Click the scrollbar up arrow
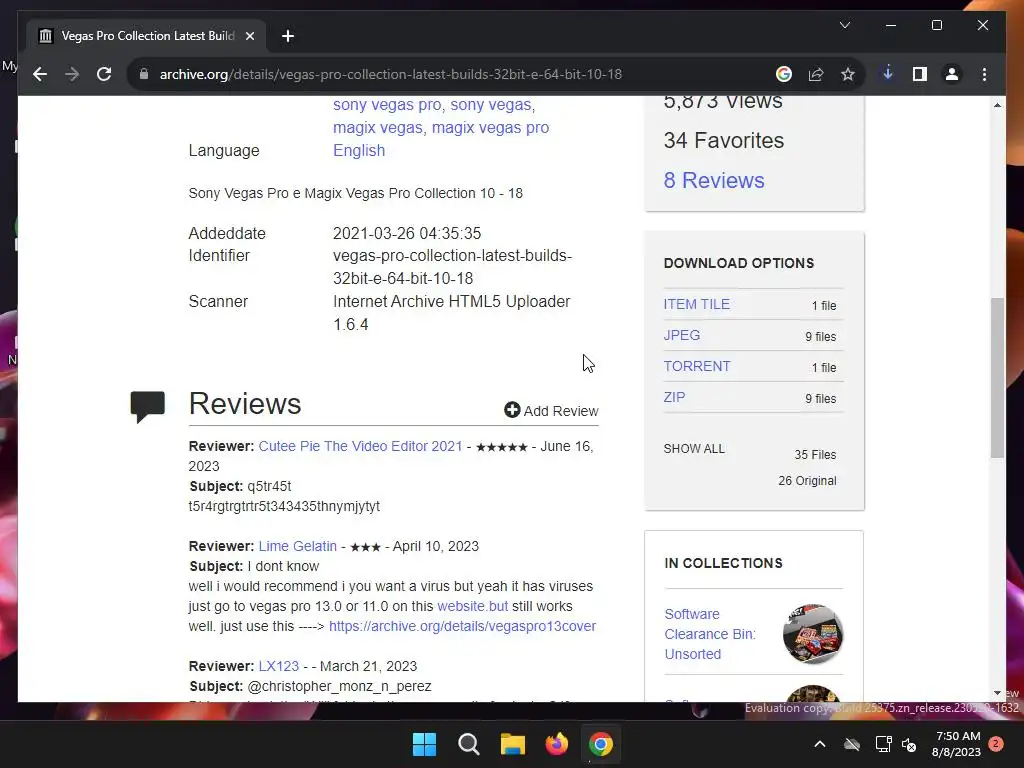Image resolution: width=1024 pixels, height=768 pixels. (x=997, y=105)
